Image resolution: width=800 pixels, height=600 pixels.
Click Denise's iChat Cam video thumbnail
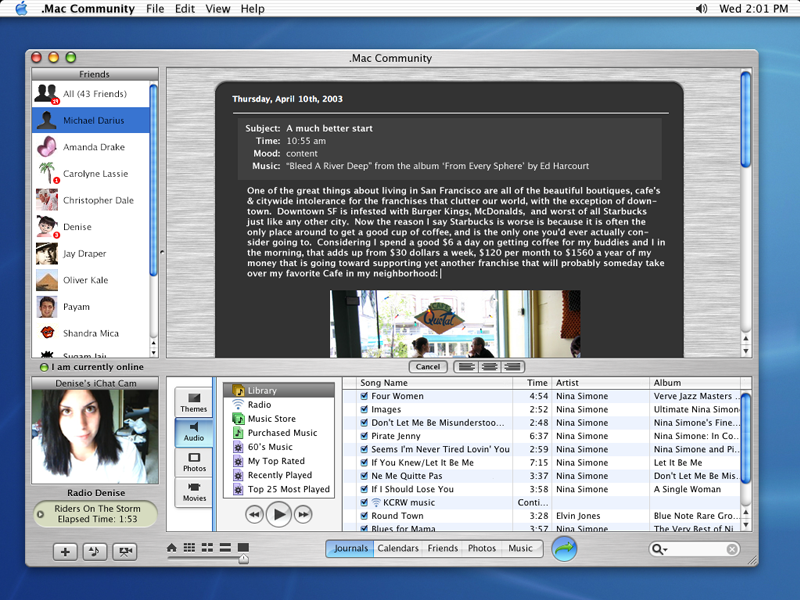click(x=95, y=437)
